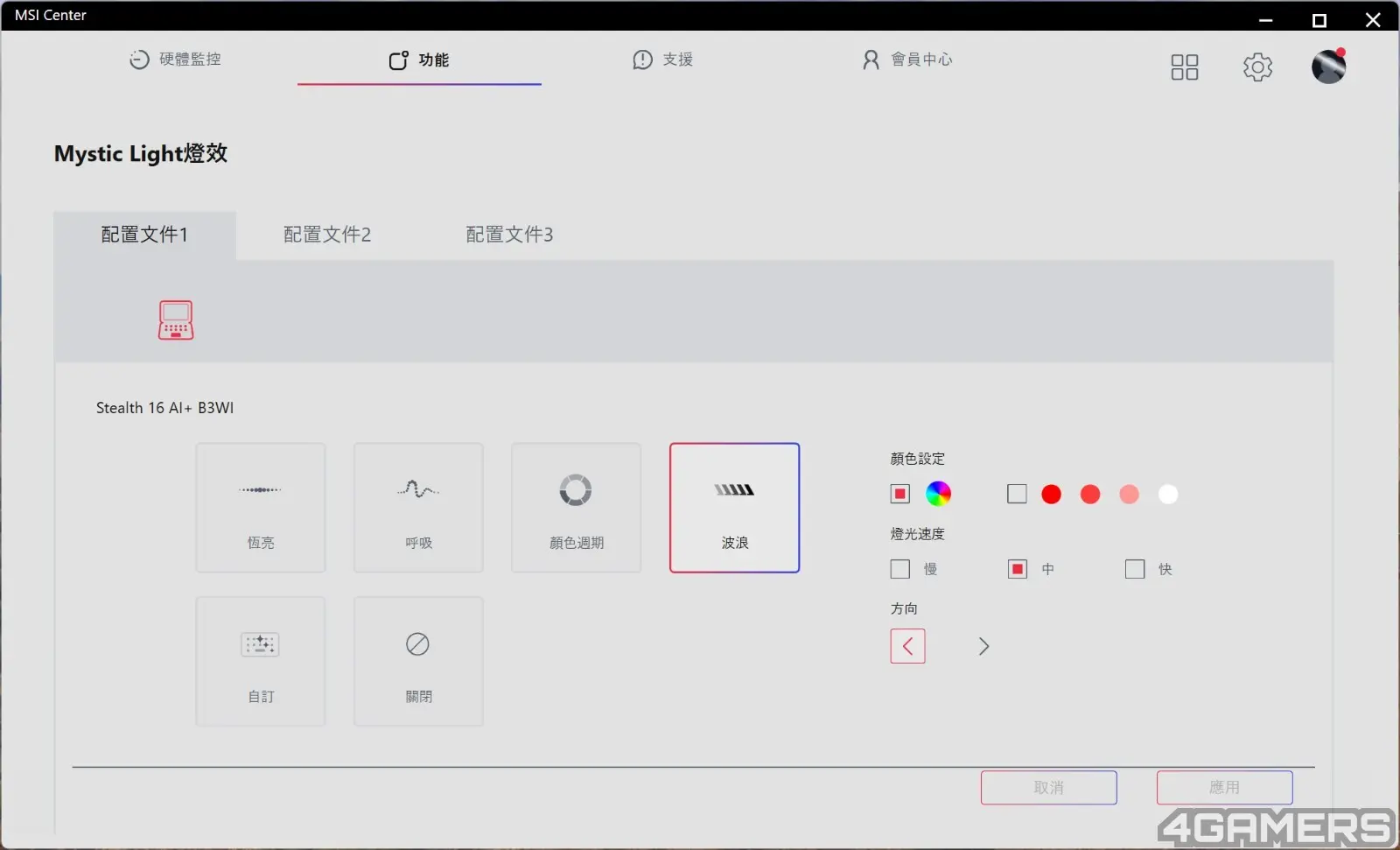This screenshot has height=850, width=1400.
Task: Select the 配置文件1 profile tab
Action: point(144,235)
